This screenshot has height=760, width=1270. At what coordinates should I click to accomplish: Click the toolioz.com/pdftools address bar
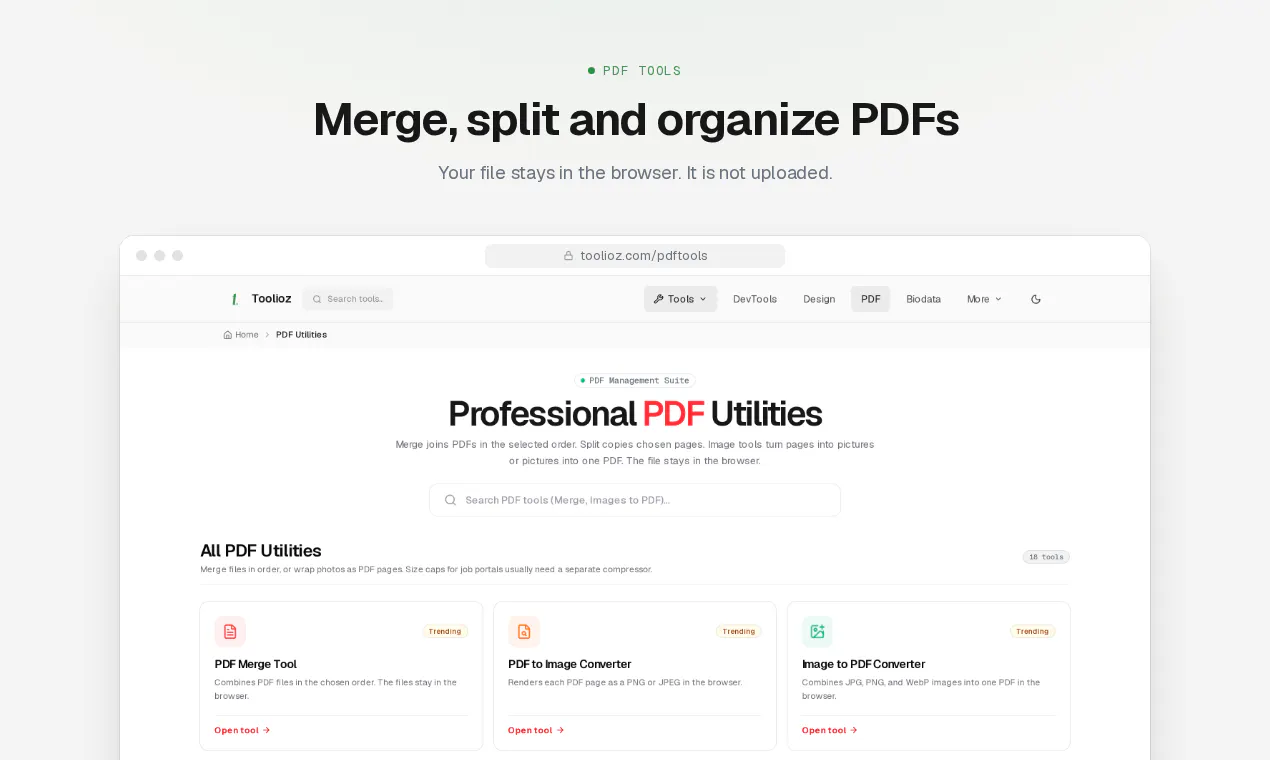pos(635,256)
